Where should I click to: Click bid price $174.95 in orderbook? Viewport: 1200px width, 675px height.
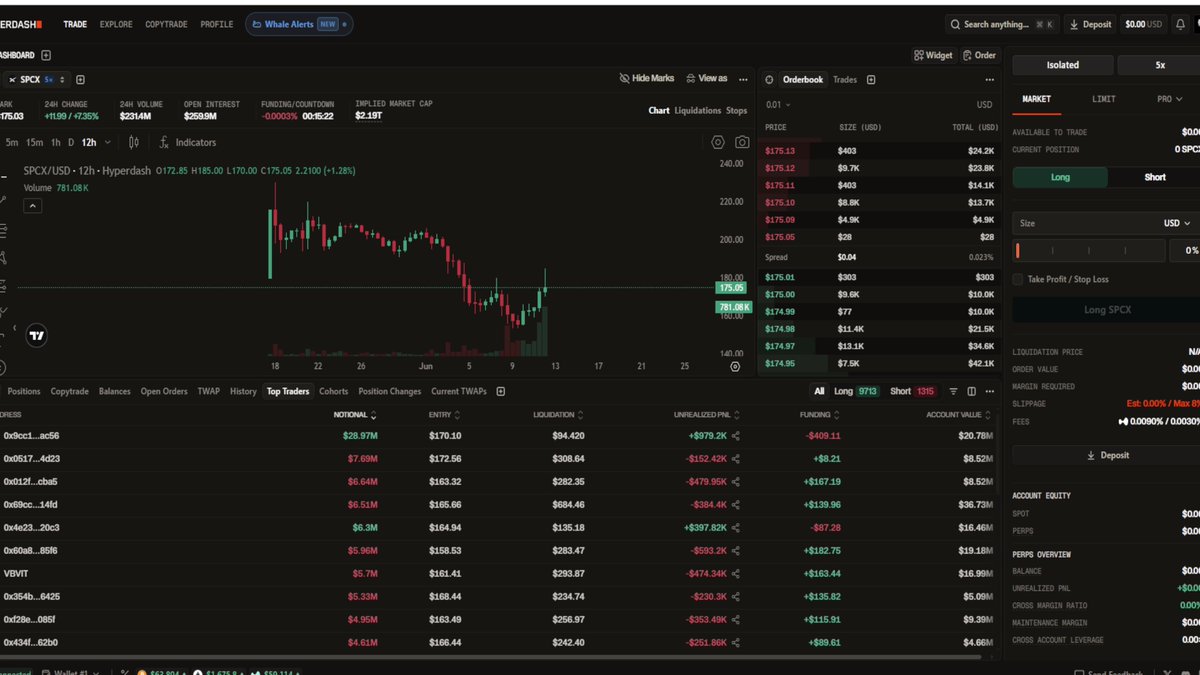[x=780, y=363]
